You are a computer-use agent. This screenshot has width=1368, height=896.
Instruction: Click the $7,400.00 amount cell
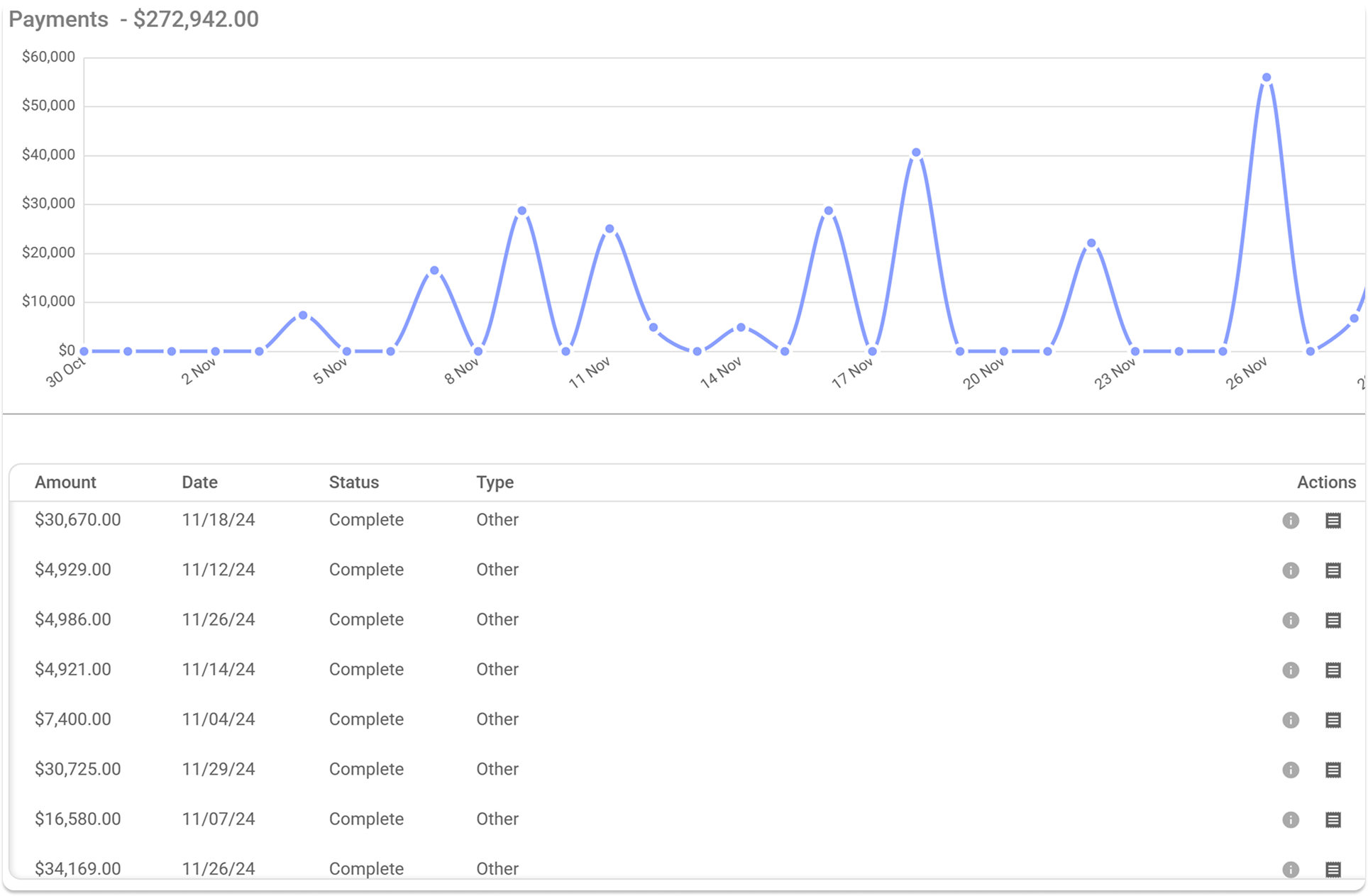[73, 719]
